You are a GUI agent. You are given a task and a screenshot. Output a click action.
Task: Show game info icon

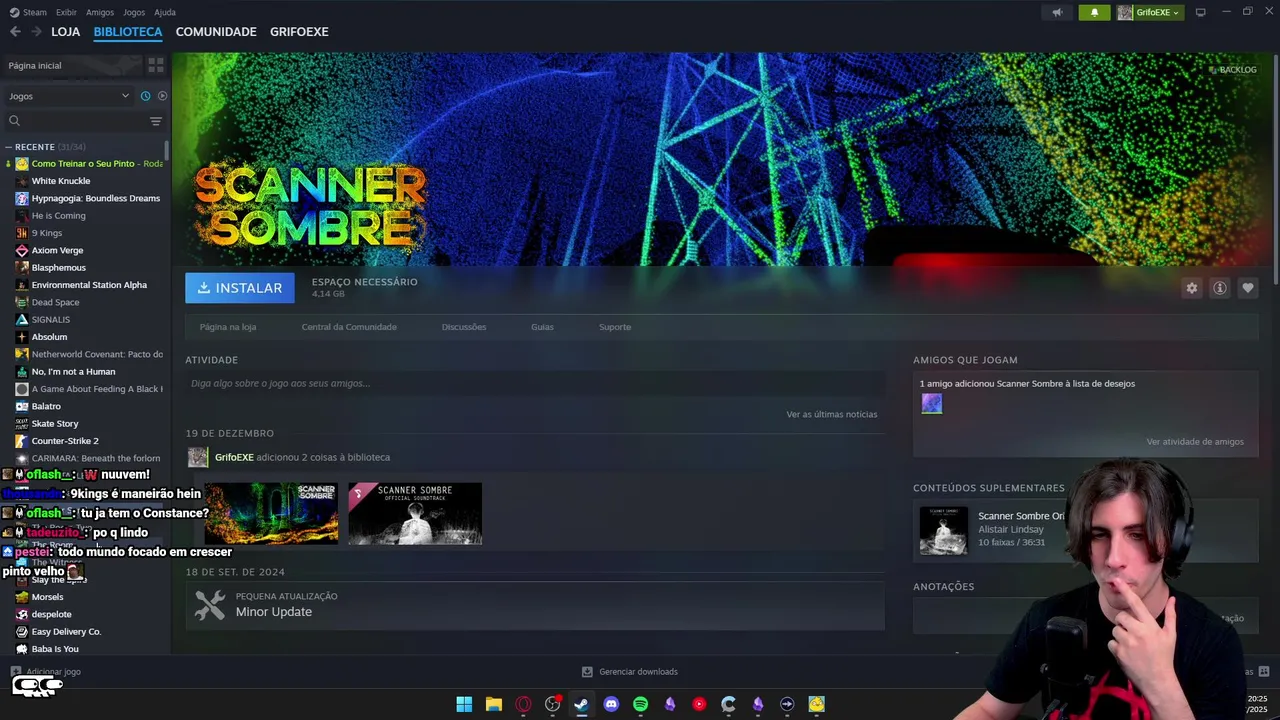coord(1220,288)
